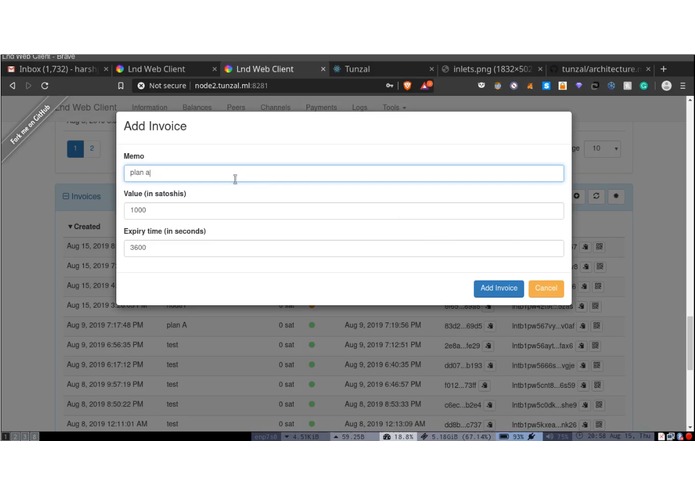The width and height of the screenshot is (695, 494).
Task: Click the clock showing 20:58 Aug 15
Action: (x=613, y=436)
